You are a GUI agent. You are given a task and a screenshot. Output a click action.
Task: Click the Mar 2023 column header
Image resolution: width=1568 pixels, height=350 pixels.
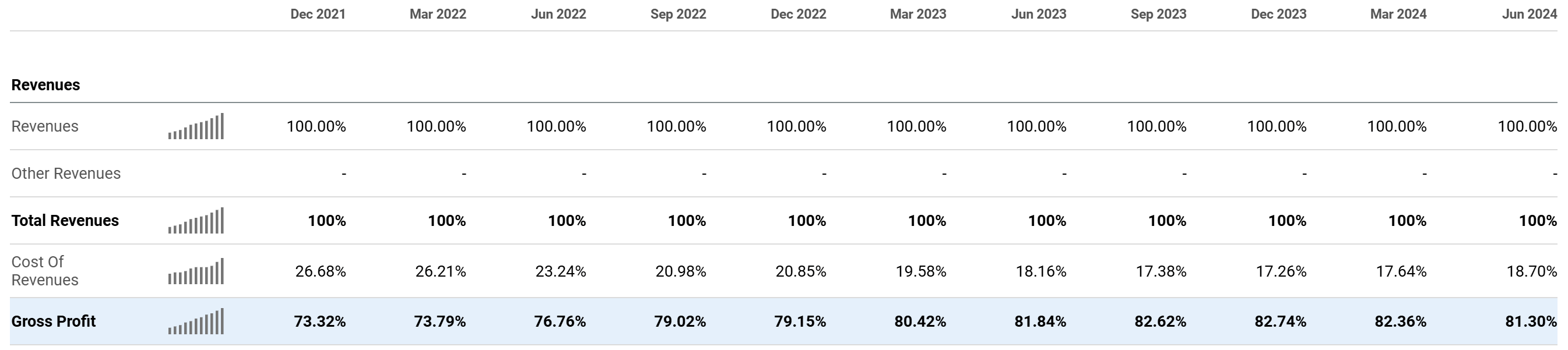pyautogui.click(x=918, y=14)
